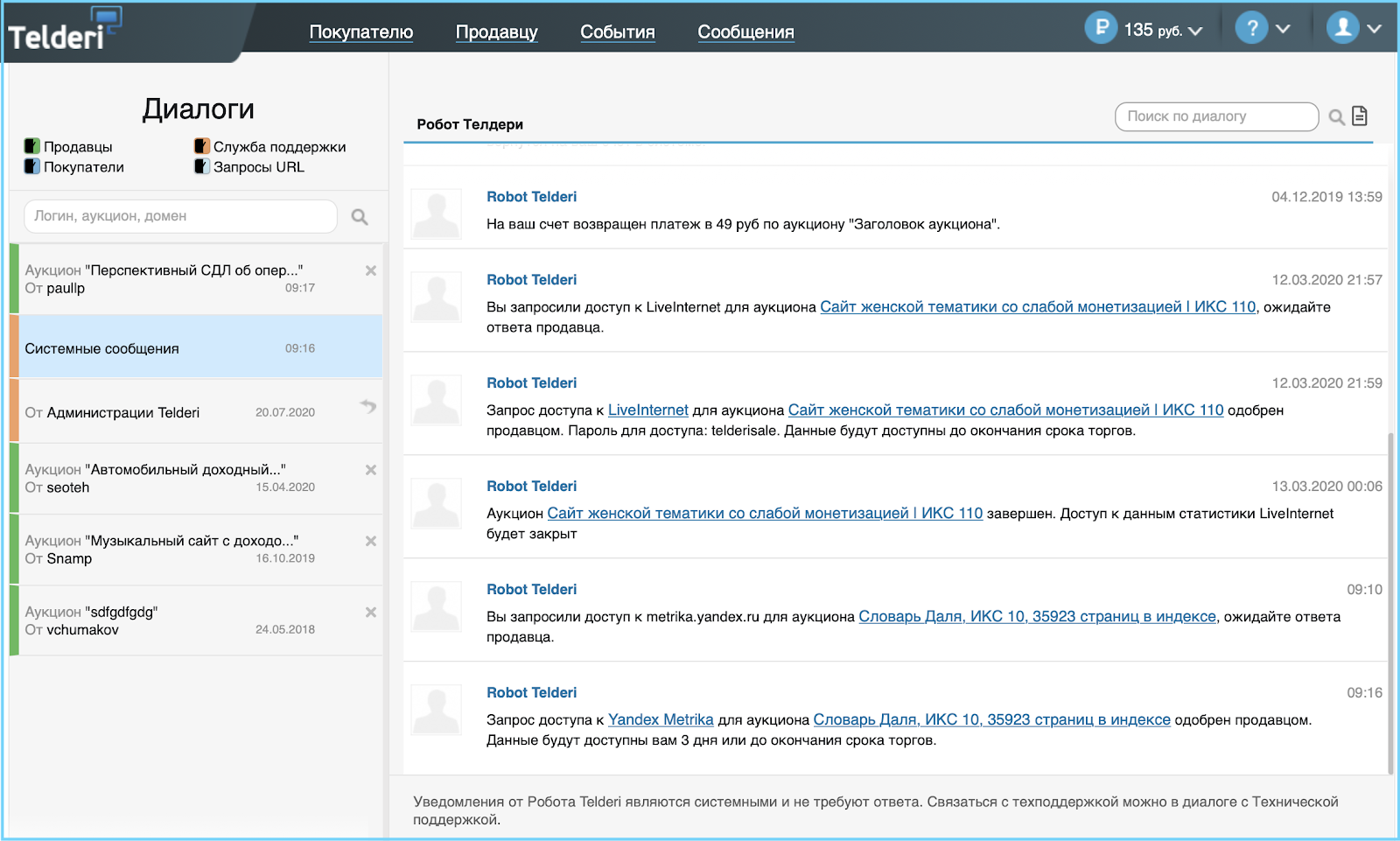Open Словарь Даля link in 09:10 message
The height and width of the screenshot is (841, 1400).
[1038, 617]
